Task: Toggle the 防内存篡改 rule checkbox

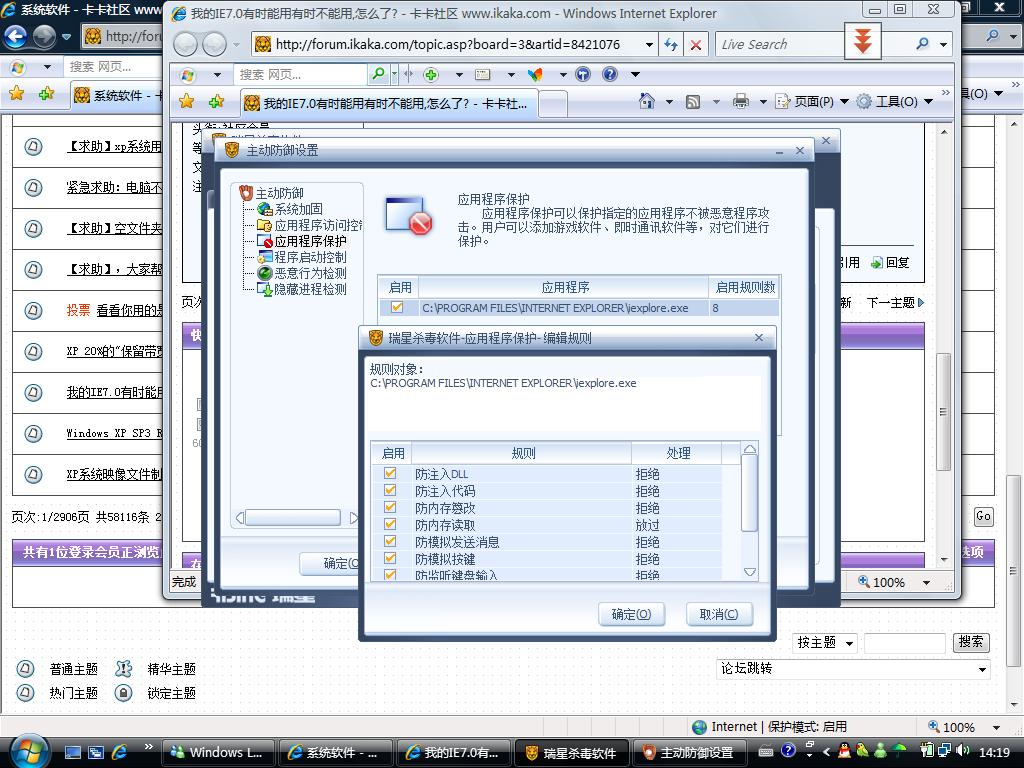Action: pos(391,507)
